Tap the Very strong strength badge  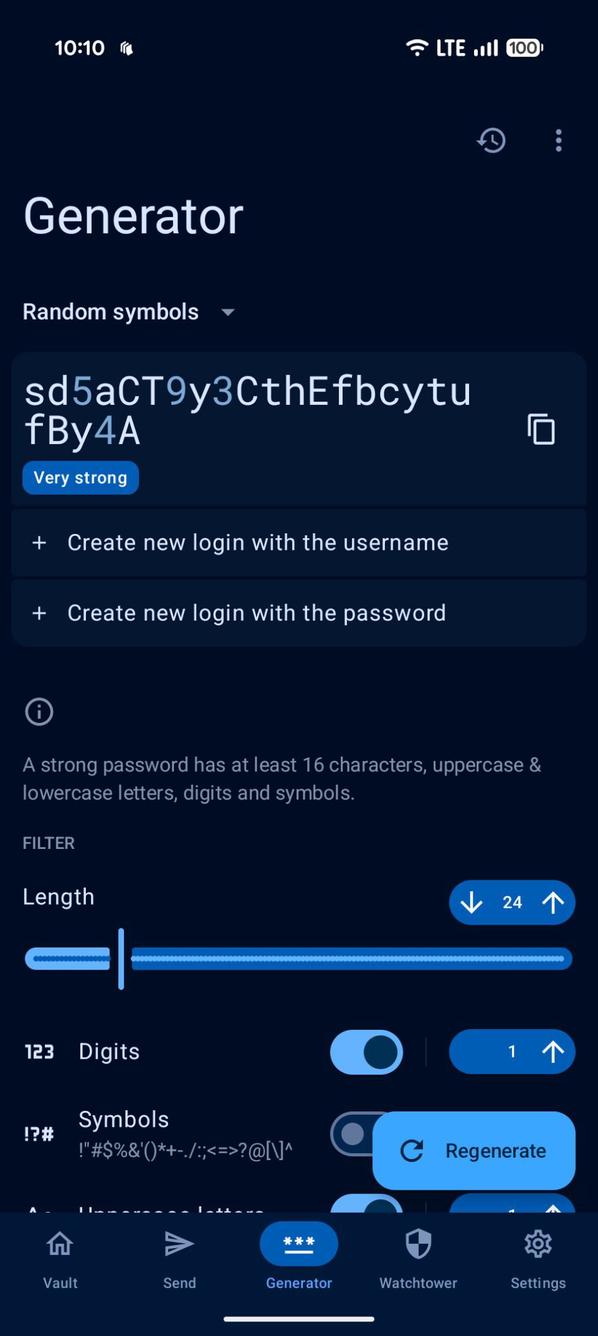80,478
